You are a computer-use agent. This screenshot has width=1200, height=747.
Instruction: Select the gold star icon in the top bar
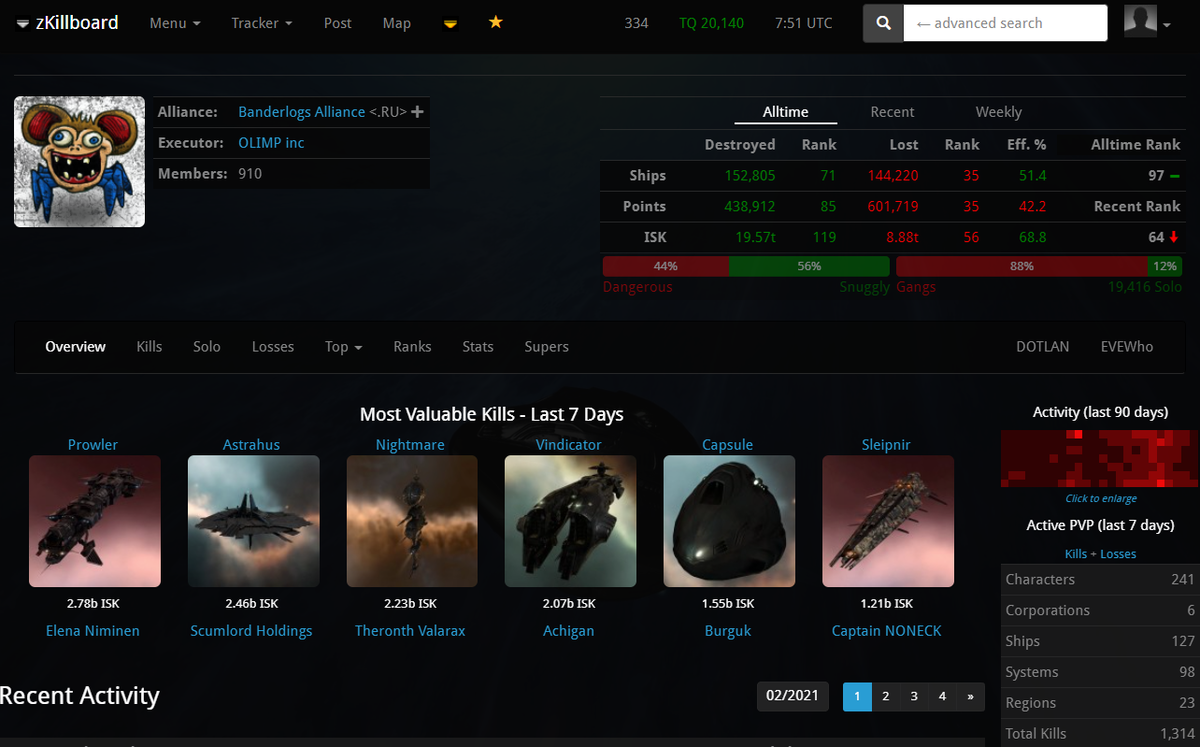[x=495, y=22]
